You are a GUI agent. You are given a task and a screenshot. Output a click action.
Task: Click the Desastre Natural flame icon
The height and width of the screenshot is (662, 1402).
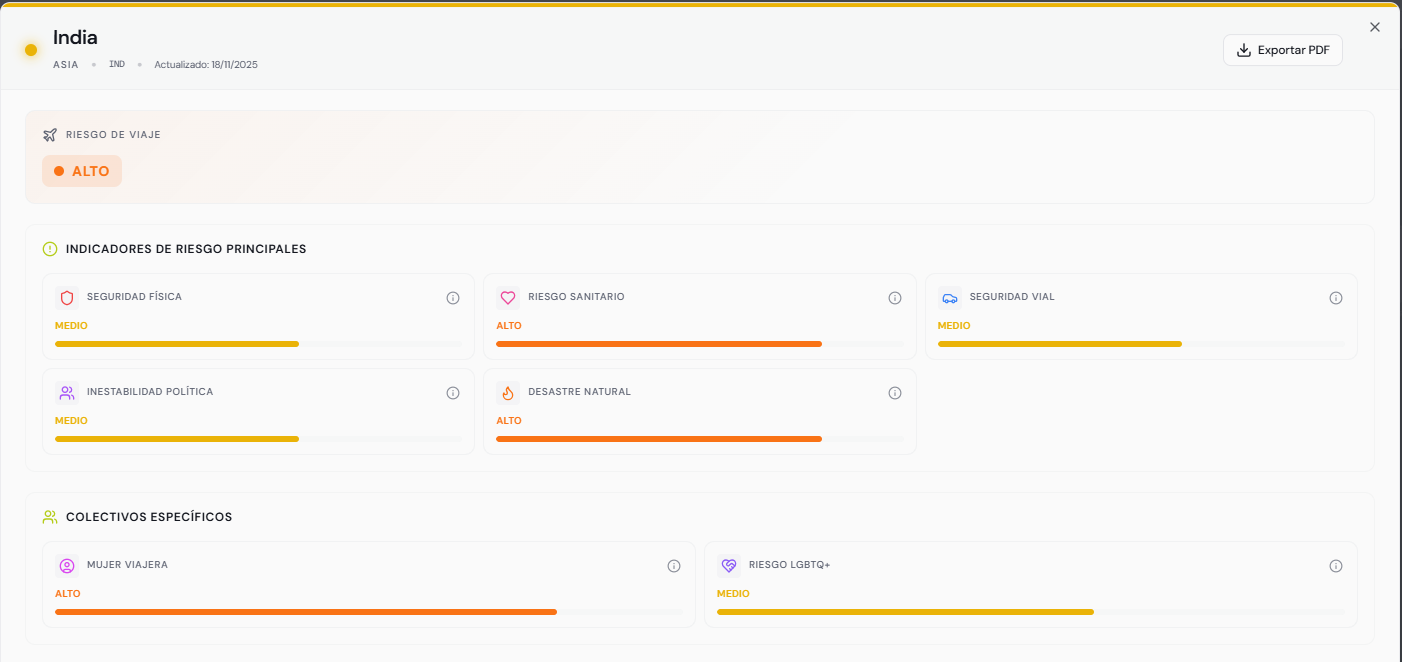click(x=508, y=392)
